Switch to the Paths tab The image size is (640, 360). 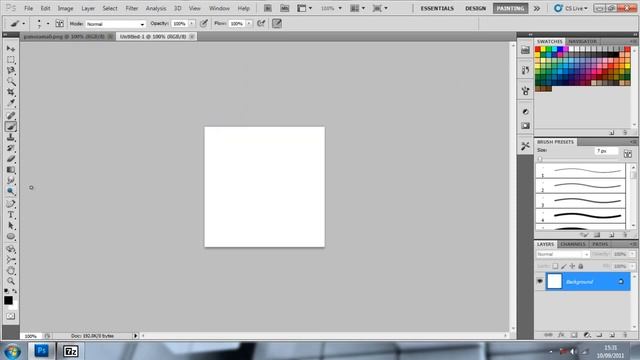coord(600,244)
